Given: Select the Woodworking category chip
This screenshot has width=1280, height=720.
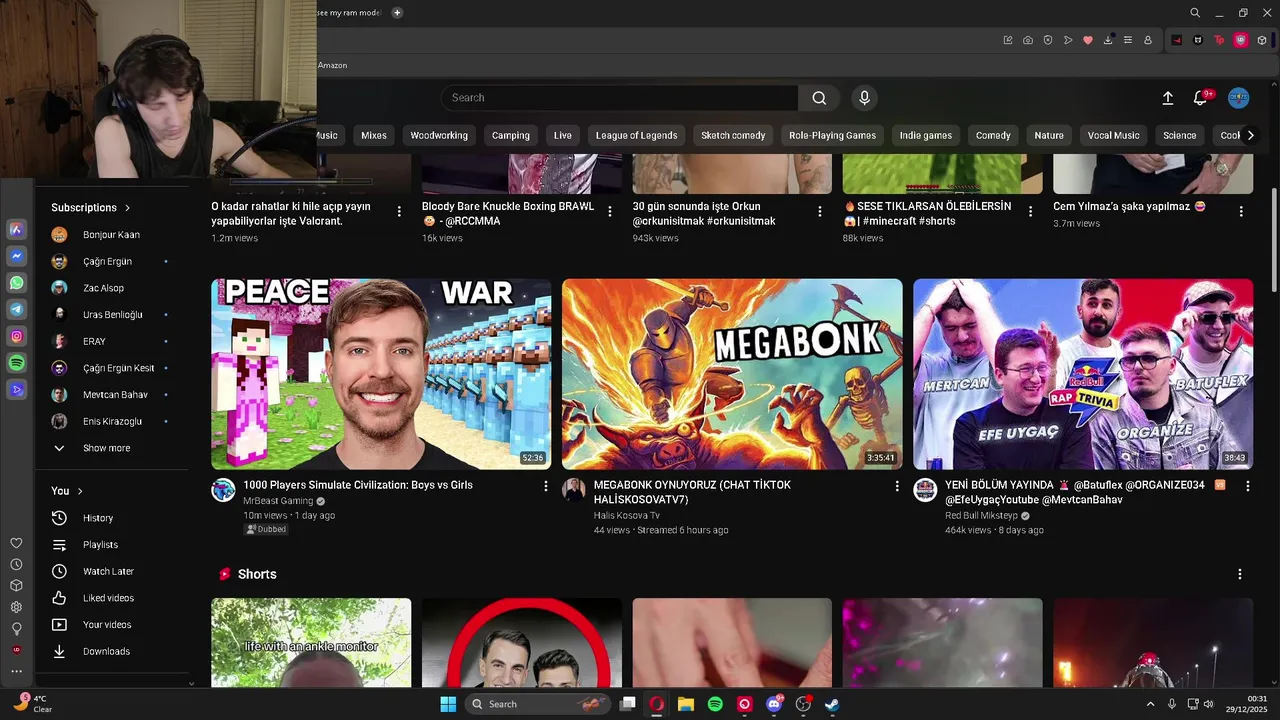Looking at the screenshot, I should 439,135.
